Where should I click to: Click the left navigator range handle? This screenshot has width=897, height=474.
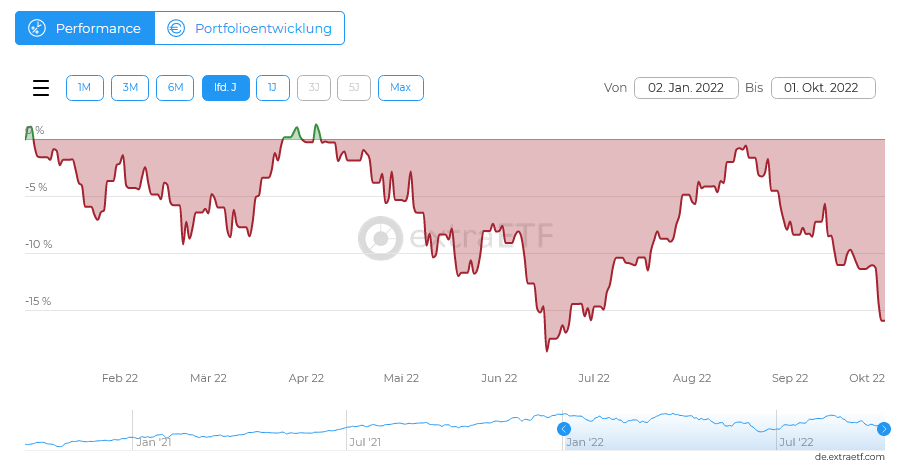(564, 429)
